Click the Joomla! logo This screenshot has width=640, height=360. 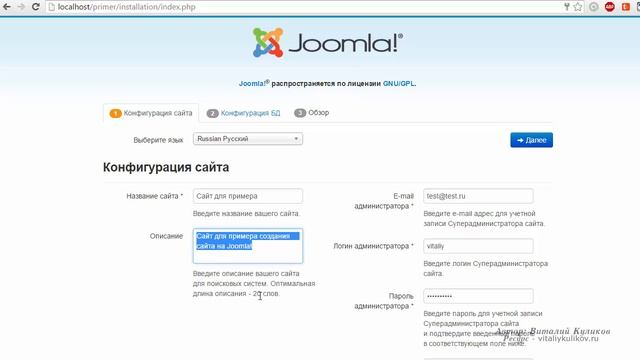(328, 42)
